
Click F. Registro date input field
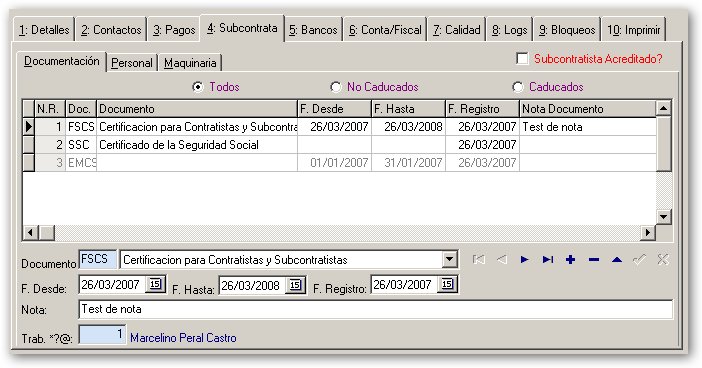coord(405,284)
